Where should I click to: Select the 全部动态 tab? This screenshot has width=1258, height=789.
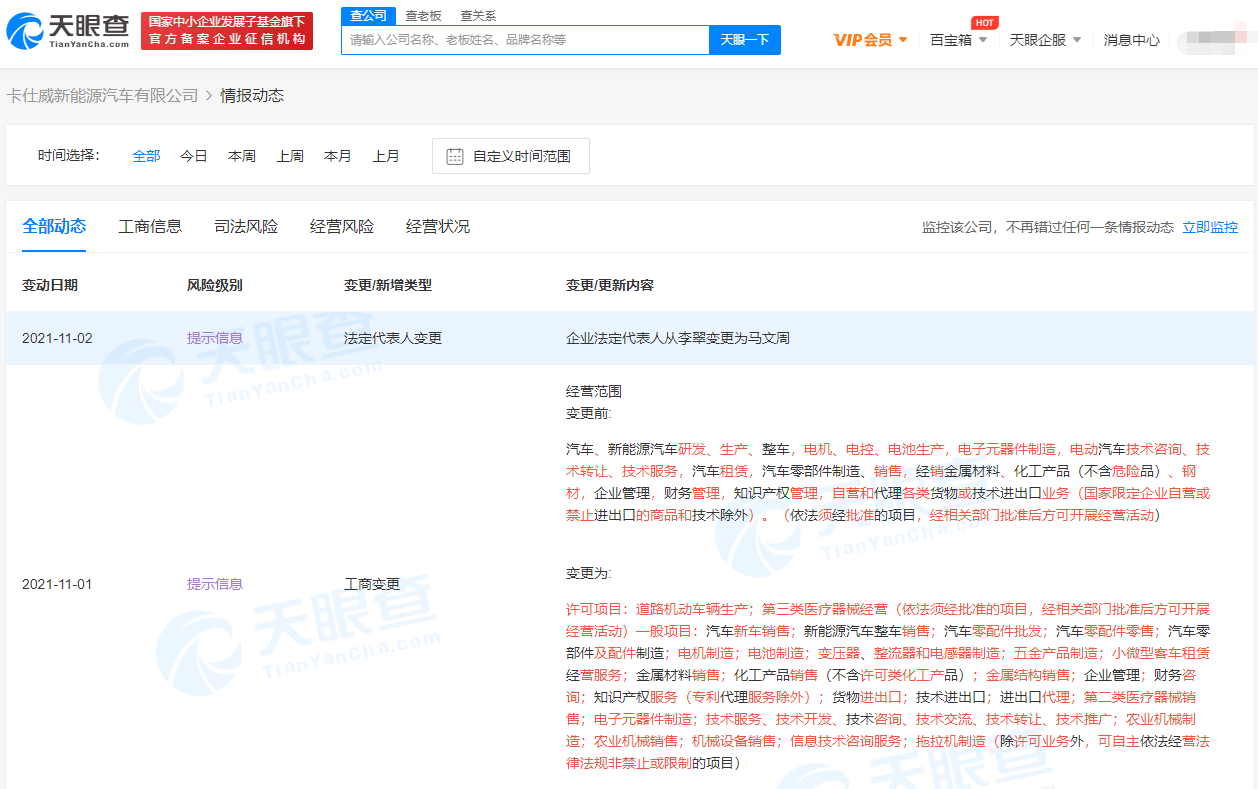54,226
